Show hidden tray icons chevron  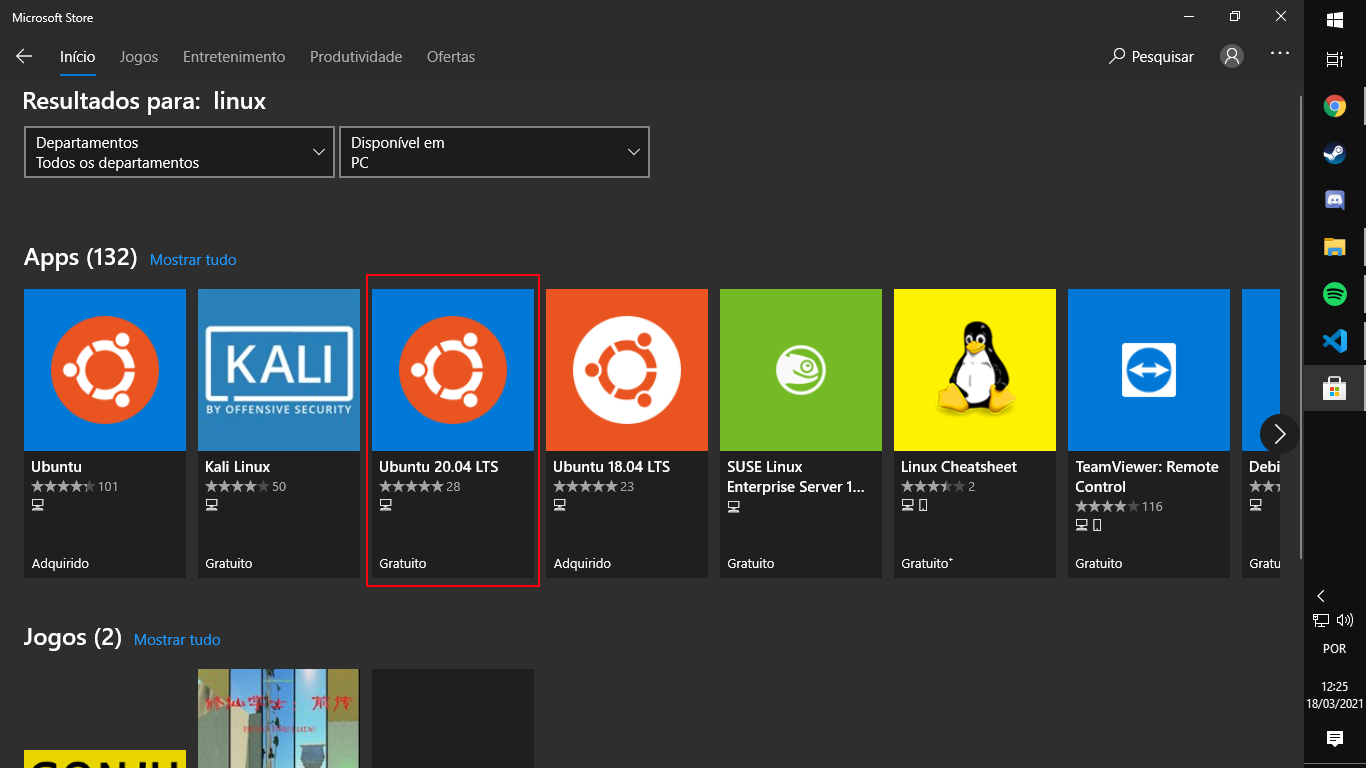click(x=1321, y=595)
